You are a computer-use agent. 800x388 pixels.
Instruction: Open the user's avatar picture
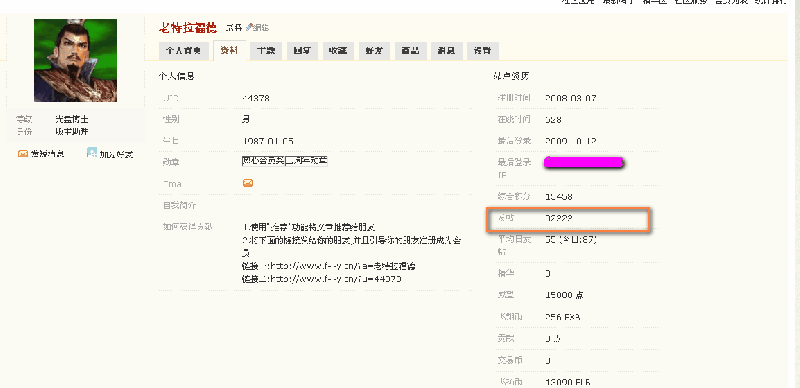pos(76,60)
